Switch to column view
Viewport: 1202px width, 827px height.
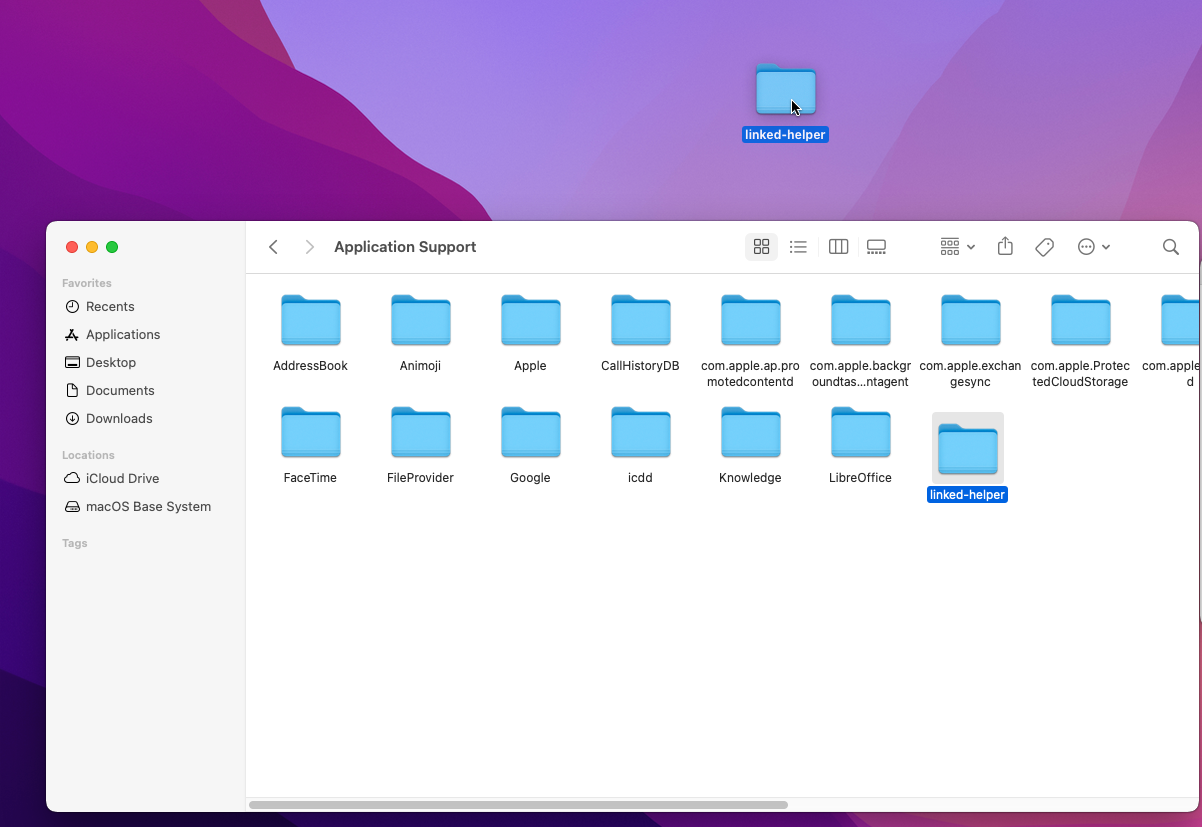coord(839,247)
